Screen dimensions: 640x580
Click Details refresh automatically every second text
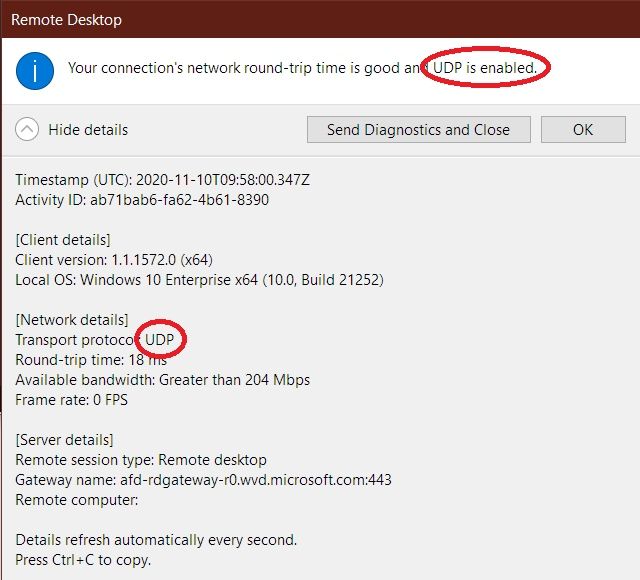156,540
